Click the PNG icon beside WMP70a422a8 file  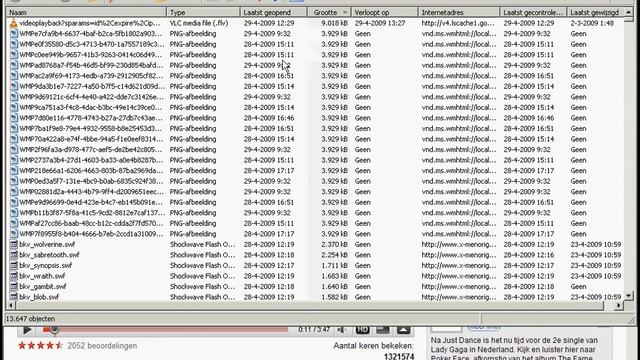click(14, 139)
